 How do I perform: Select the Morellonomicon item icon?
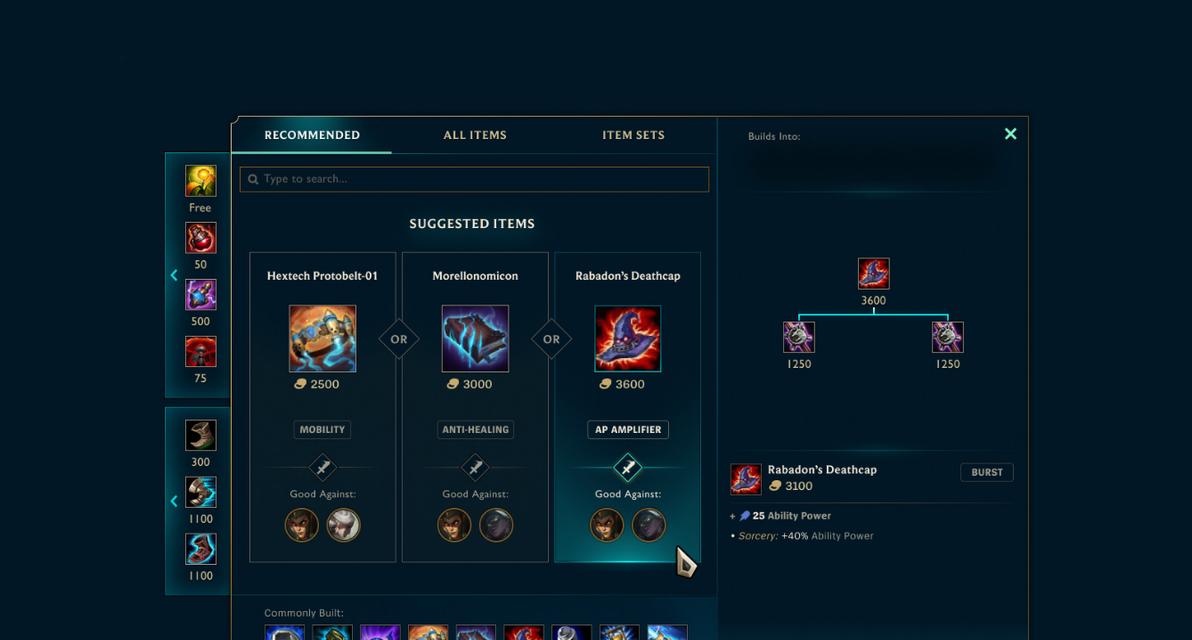[475, 338]
